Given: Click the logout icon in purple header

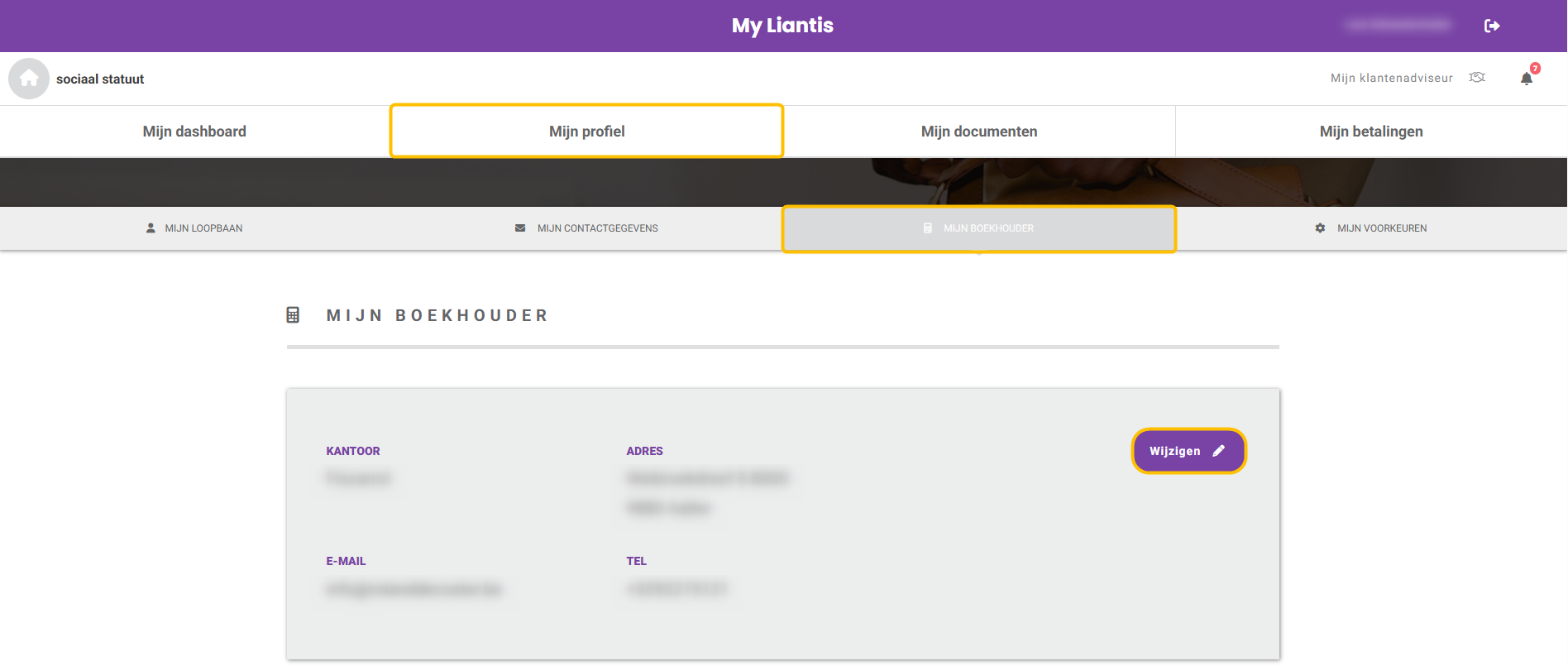Looking at the screenshot, I should (x=1492, y=26).
